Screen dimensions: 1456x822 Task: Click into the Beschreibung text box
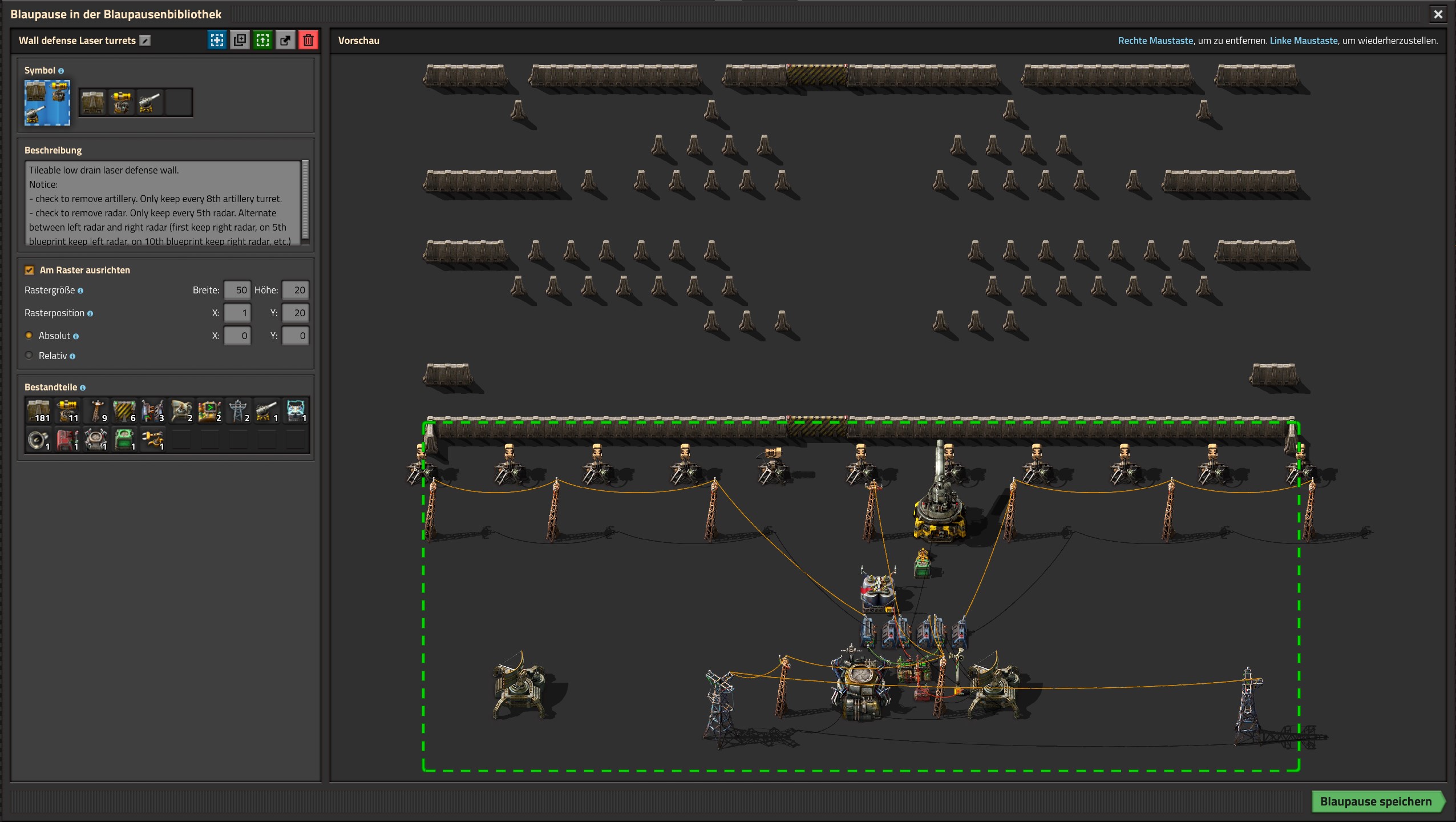[x=163, y=203]
